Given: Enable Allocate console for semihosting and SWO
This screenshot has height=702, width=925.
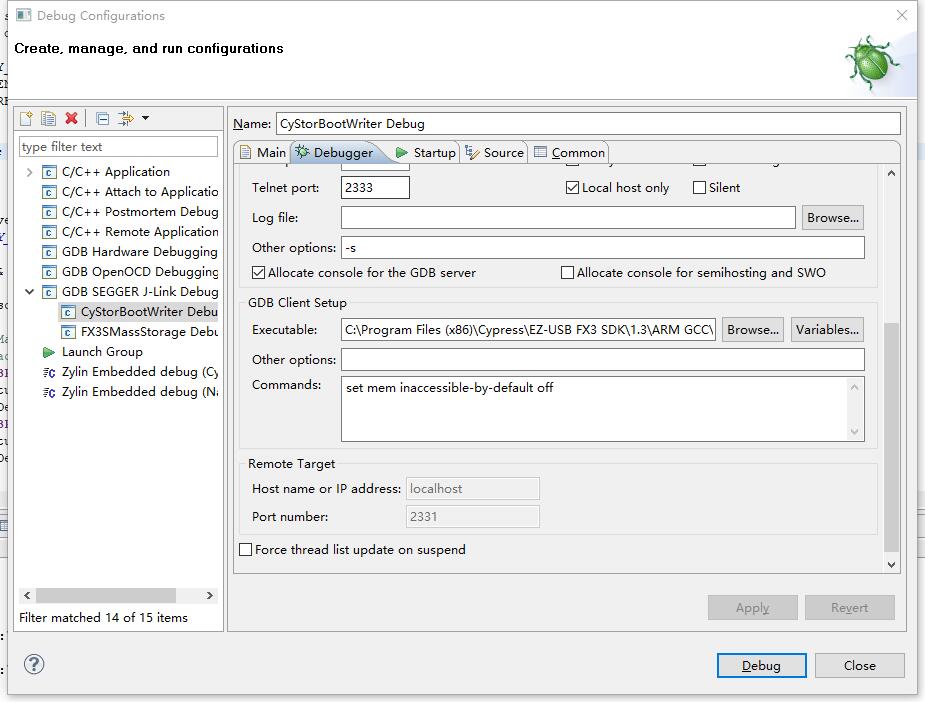Looking at the screenshot, I should 567,273.
